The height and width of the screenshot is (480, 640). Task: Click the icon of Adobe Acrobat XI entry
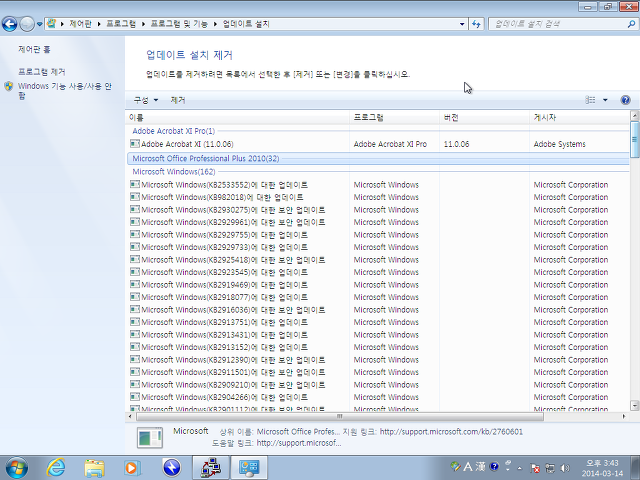pyautogui.click(x=135, y=144)
